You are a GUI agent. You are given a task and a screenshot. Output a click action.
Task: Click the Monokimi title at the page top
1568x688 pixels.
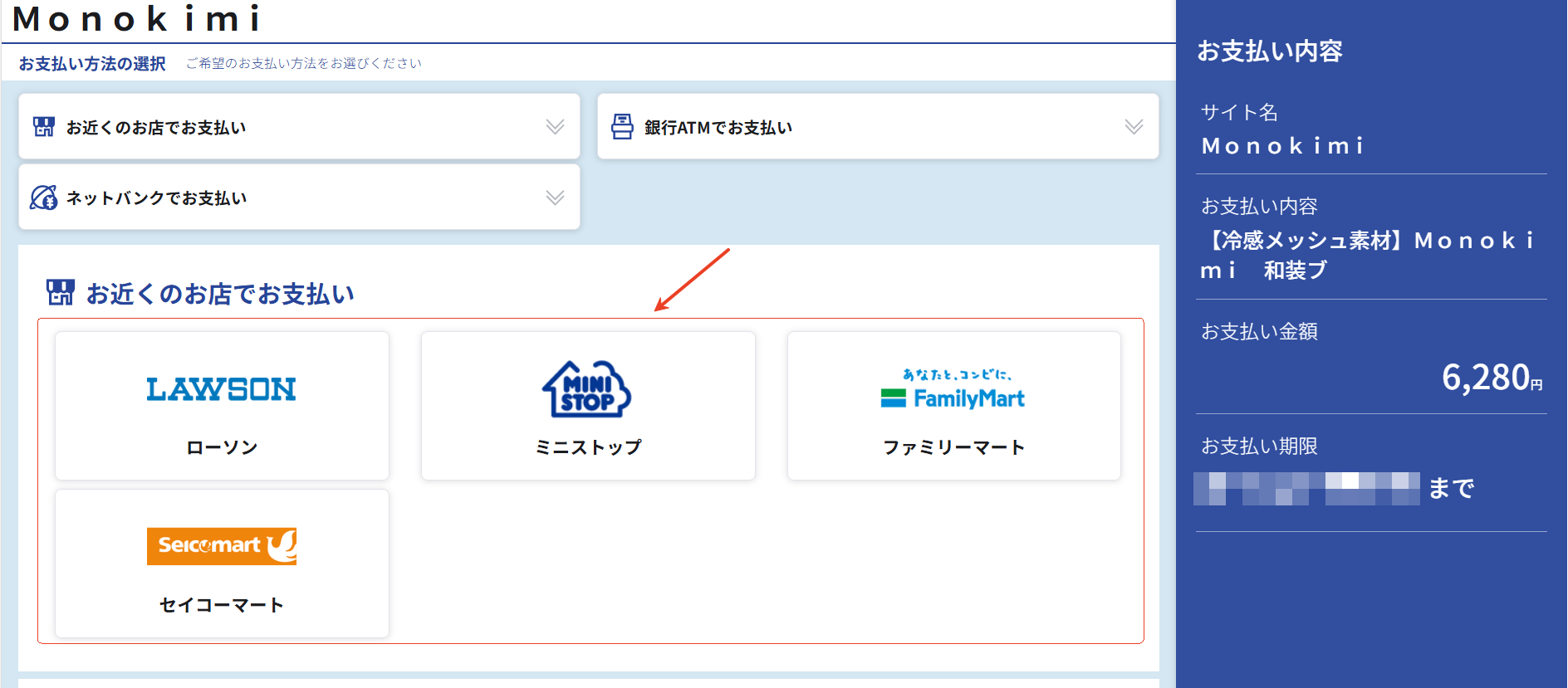[x=138, y=18]
